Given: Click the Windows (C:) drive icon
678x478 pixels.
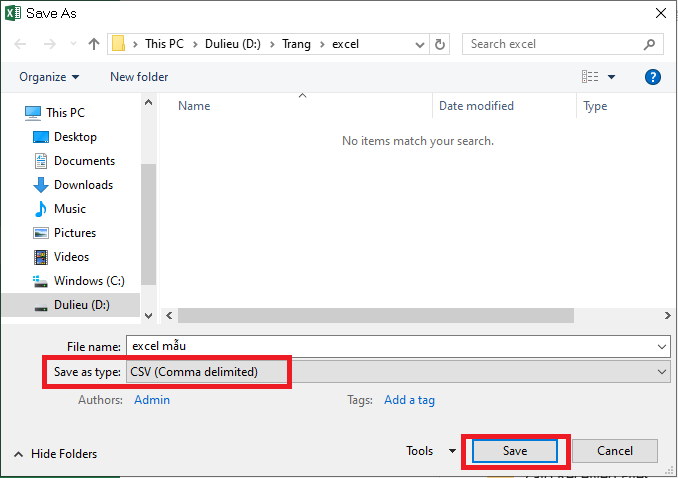Looking at the screenshot, I should click(40, 281).
